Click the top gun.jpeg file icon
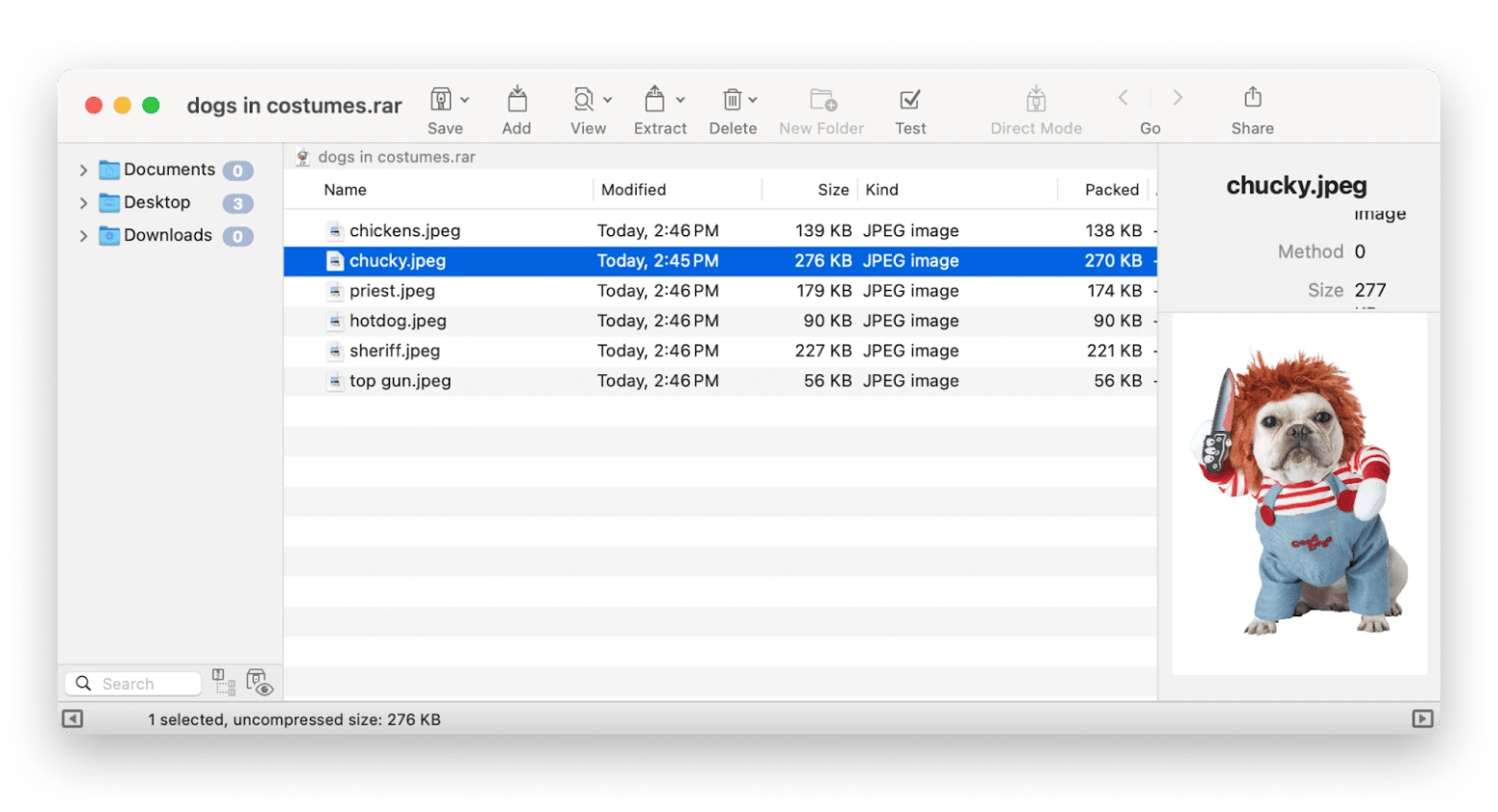Viewport: 1498px width, 812px height. point(334,381)
